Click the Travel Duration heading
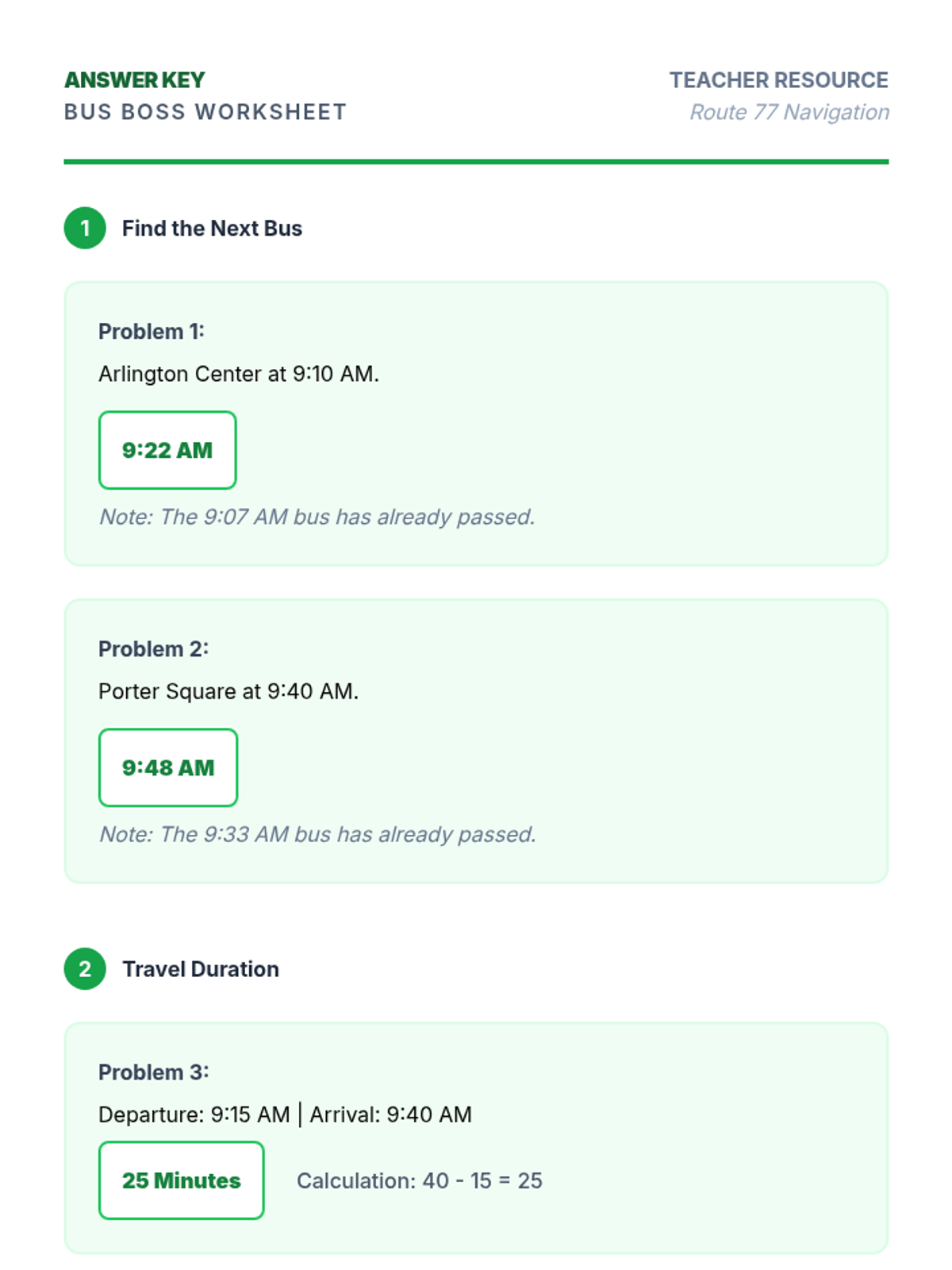The image size is (952, 1270). (x=201, y=969)
